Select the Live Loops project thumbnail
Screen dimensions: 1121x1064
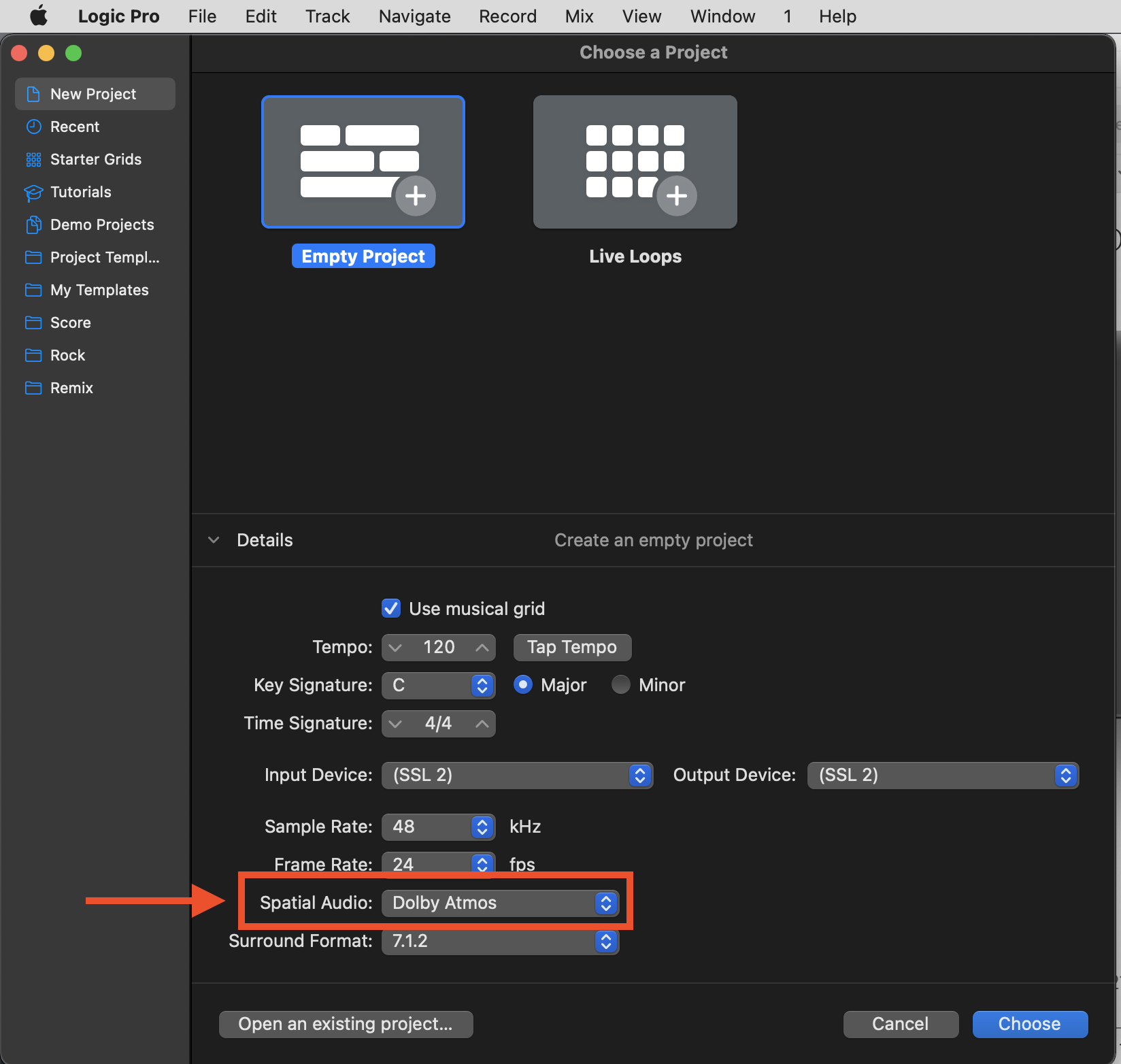point(635,162)
